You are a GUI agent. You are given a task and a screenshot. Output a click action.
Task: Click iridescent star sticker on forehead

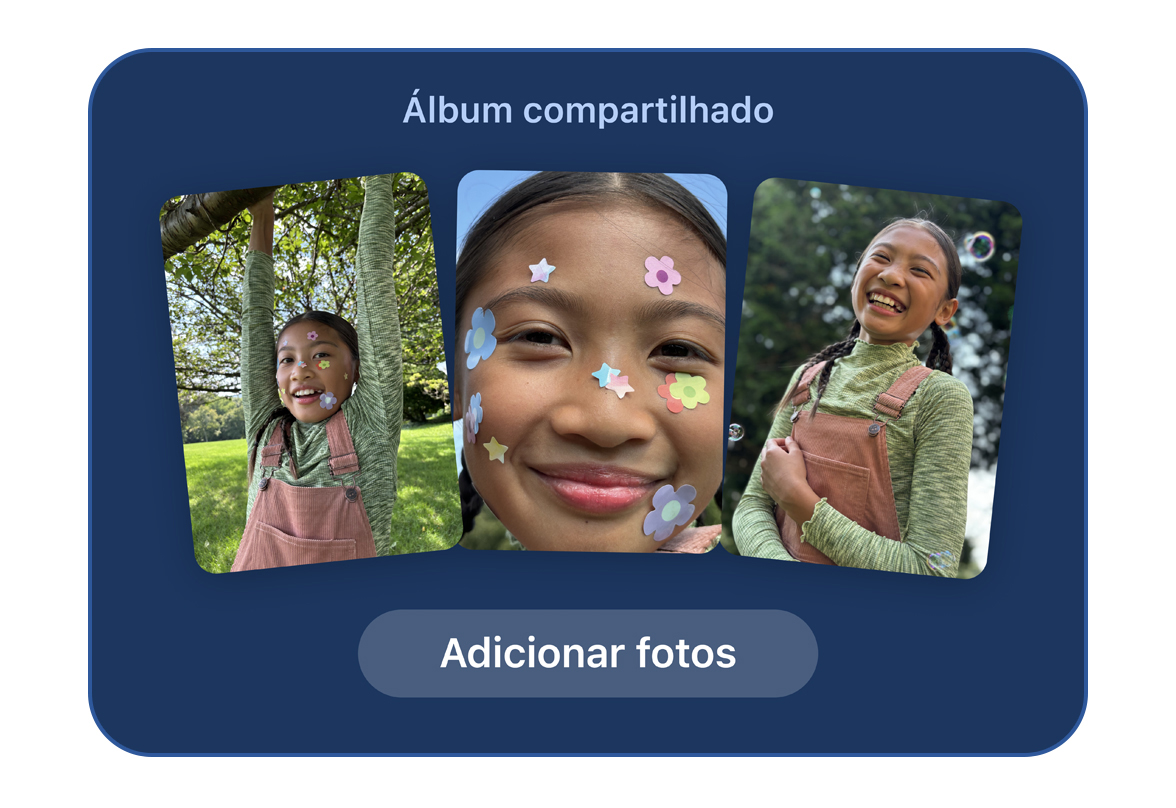(x=542, y=270)
